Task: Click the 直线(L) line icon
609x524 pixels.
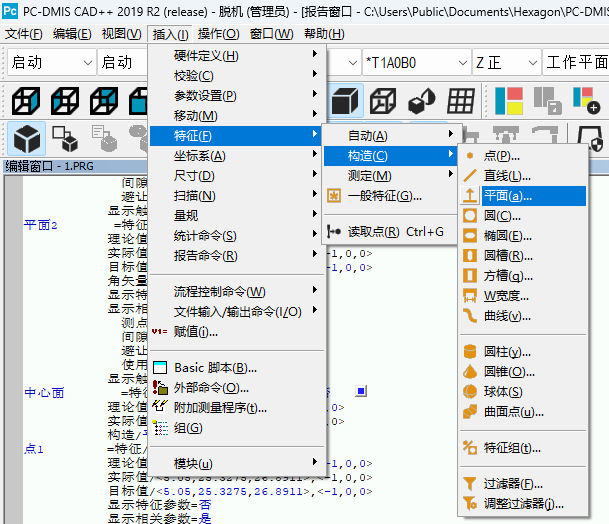Action: [x=470, y=176]
